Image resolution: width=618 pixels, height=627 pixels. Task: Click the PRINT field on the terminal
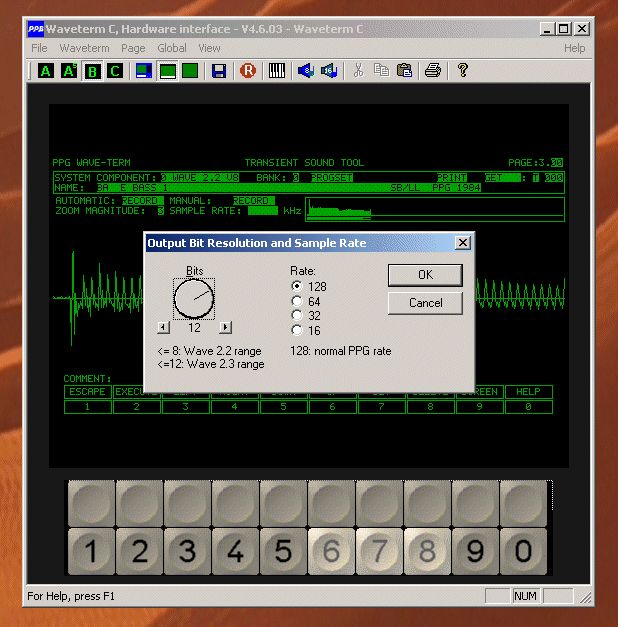tap(452, 178)
